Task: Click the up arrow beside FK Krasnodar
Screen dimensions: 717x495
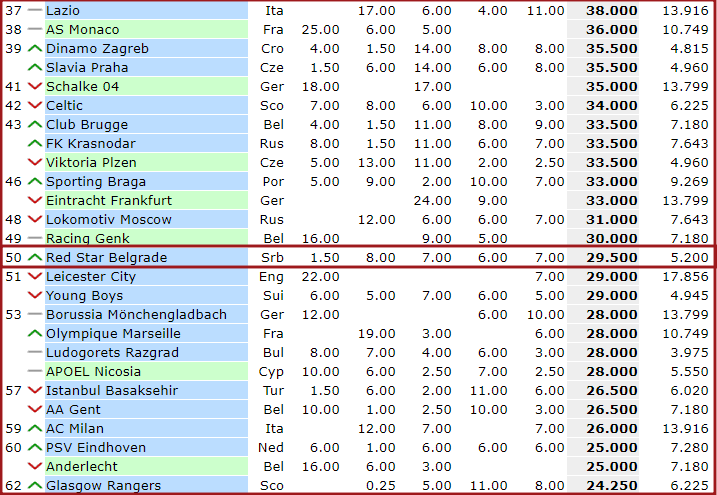Action: tap(35, 144)
